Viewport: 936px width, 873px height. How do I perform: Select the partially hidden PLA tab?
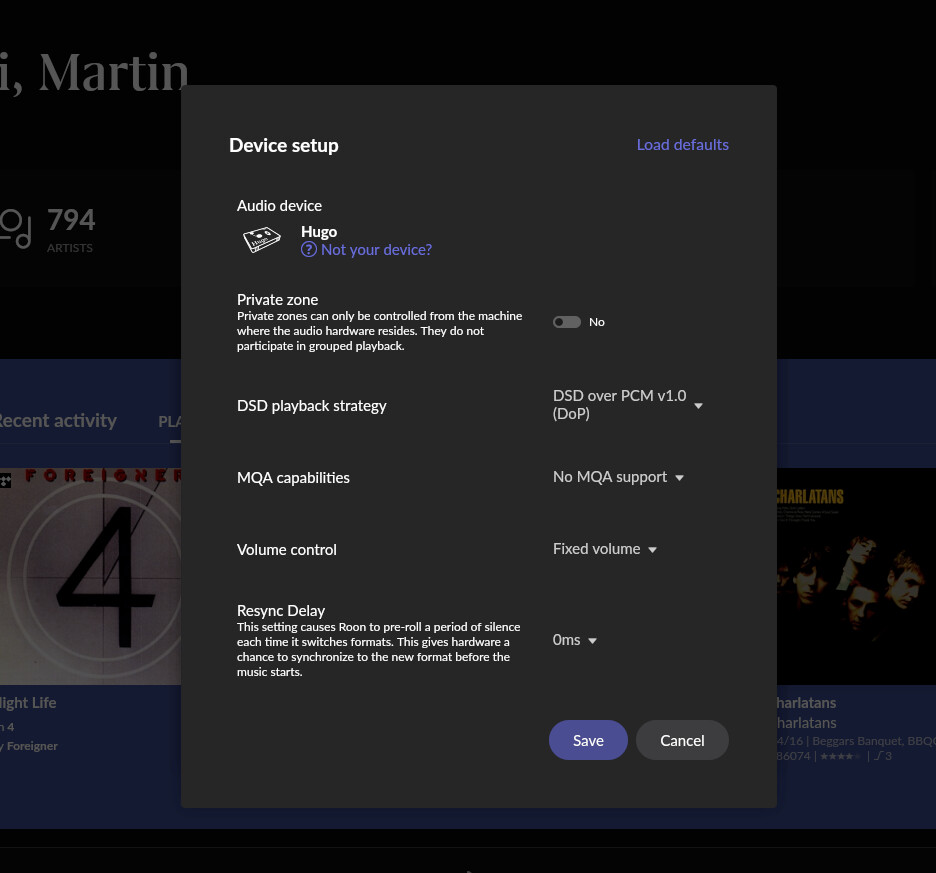pyautogui.click(x=170, y=422)
